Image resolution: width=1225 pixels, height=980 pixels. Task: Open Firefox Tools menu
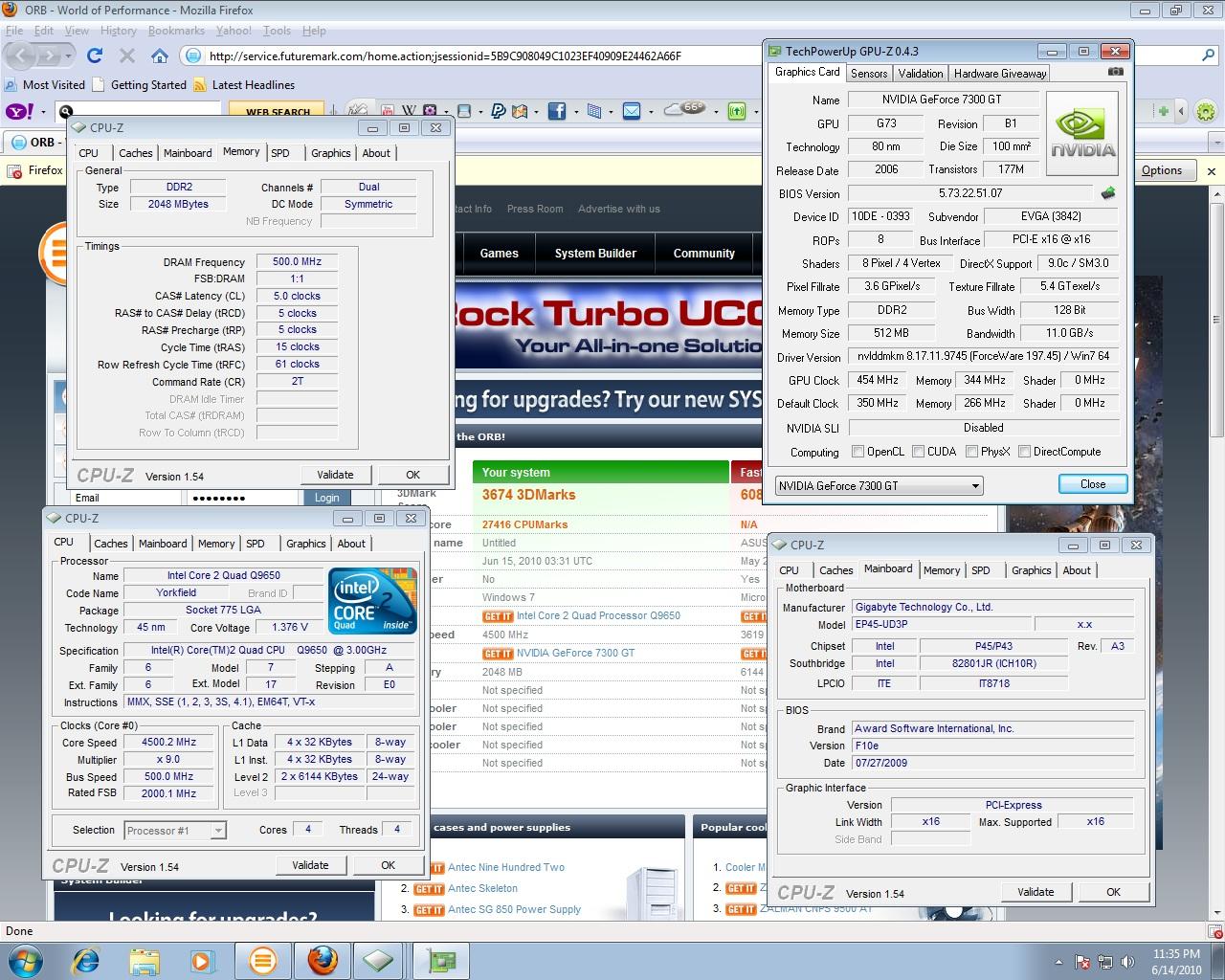click(277, 31)
